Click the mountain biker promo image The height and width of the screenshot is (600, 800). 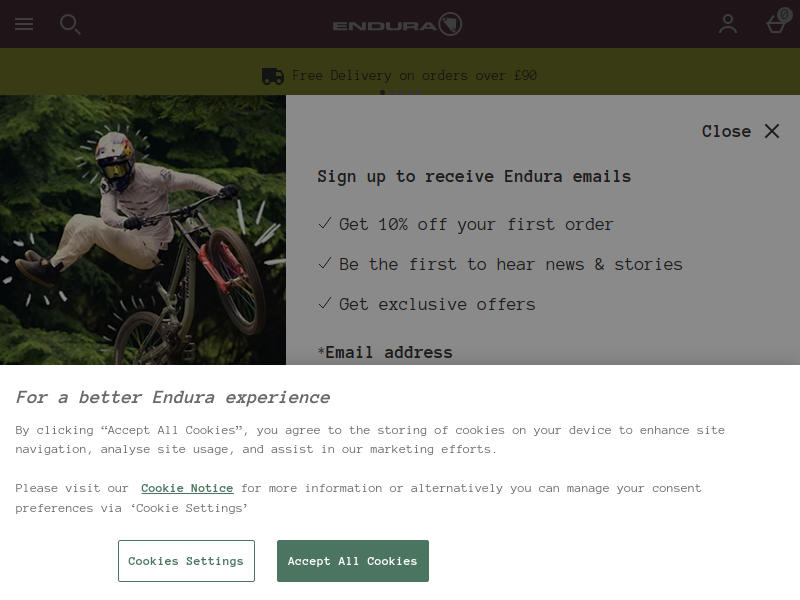[143, 230]
